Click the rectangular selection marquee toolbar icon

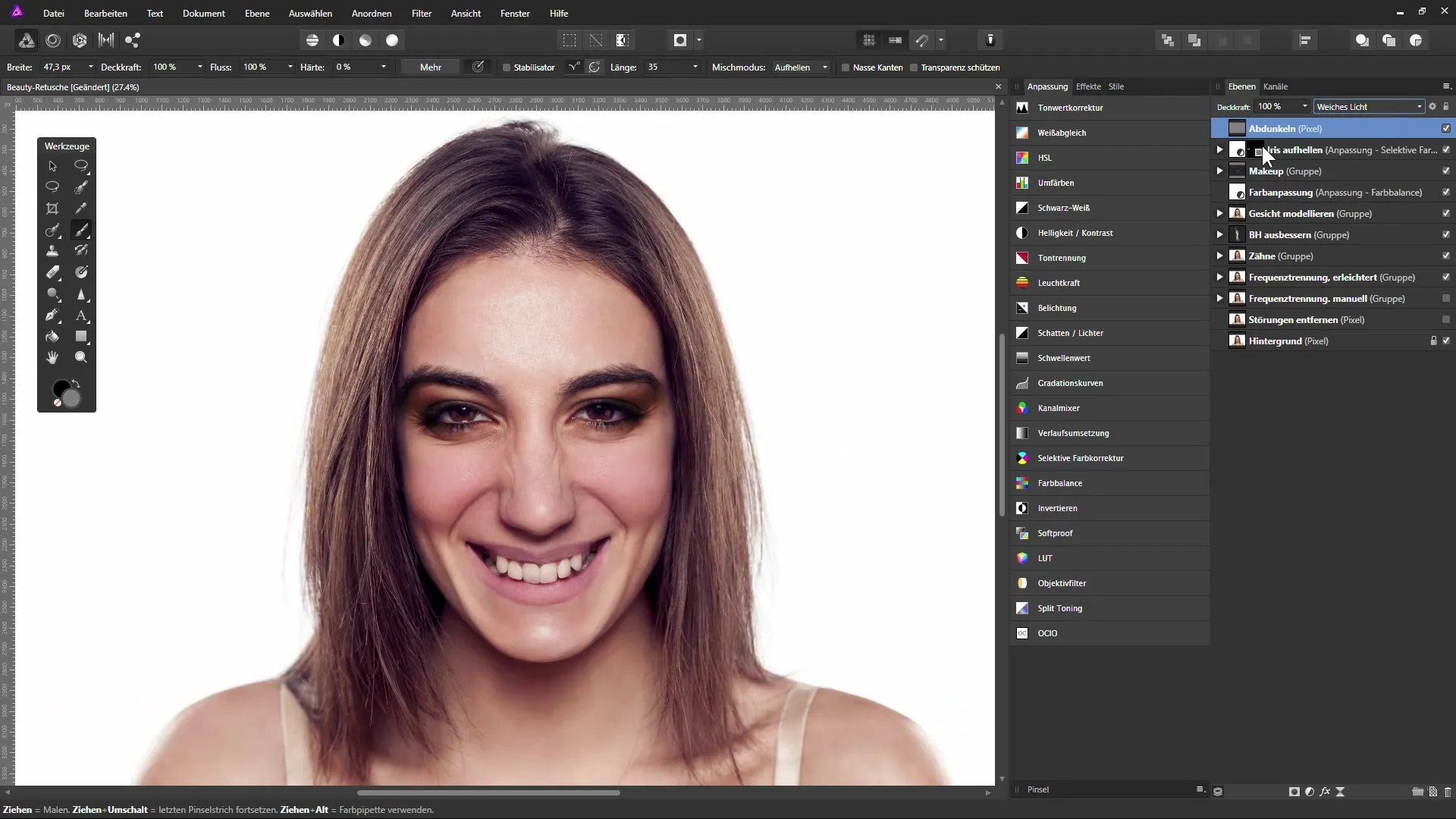click(570, 40)
